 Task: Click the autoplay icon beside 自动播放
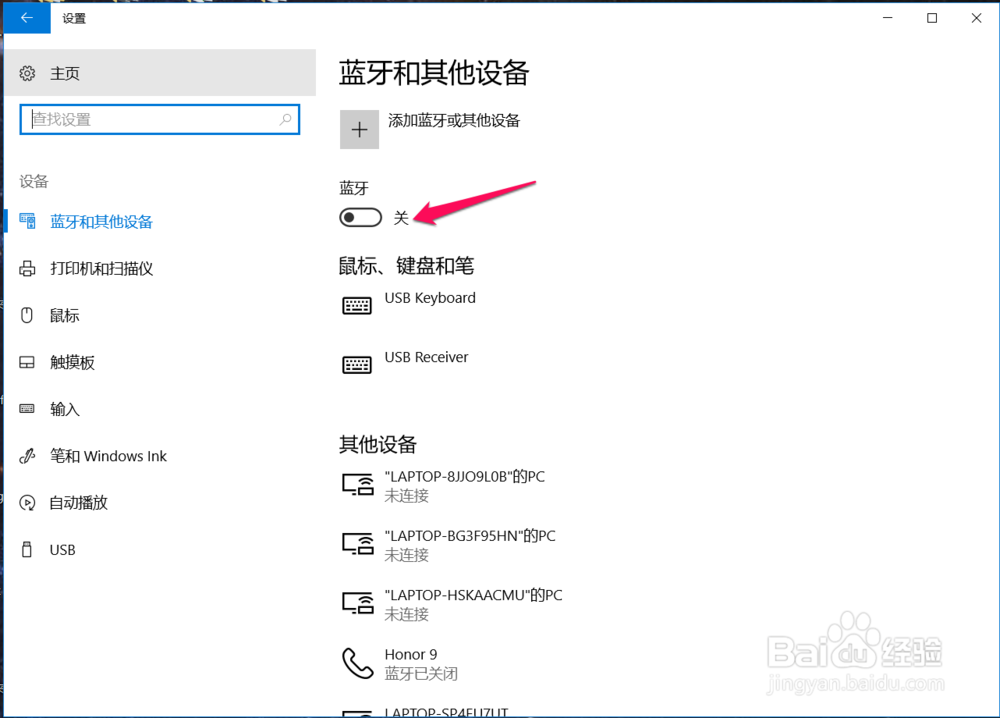(x=27, y=502)
